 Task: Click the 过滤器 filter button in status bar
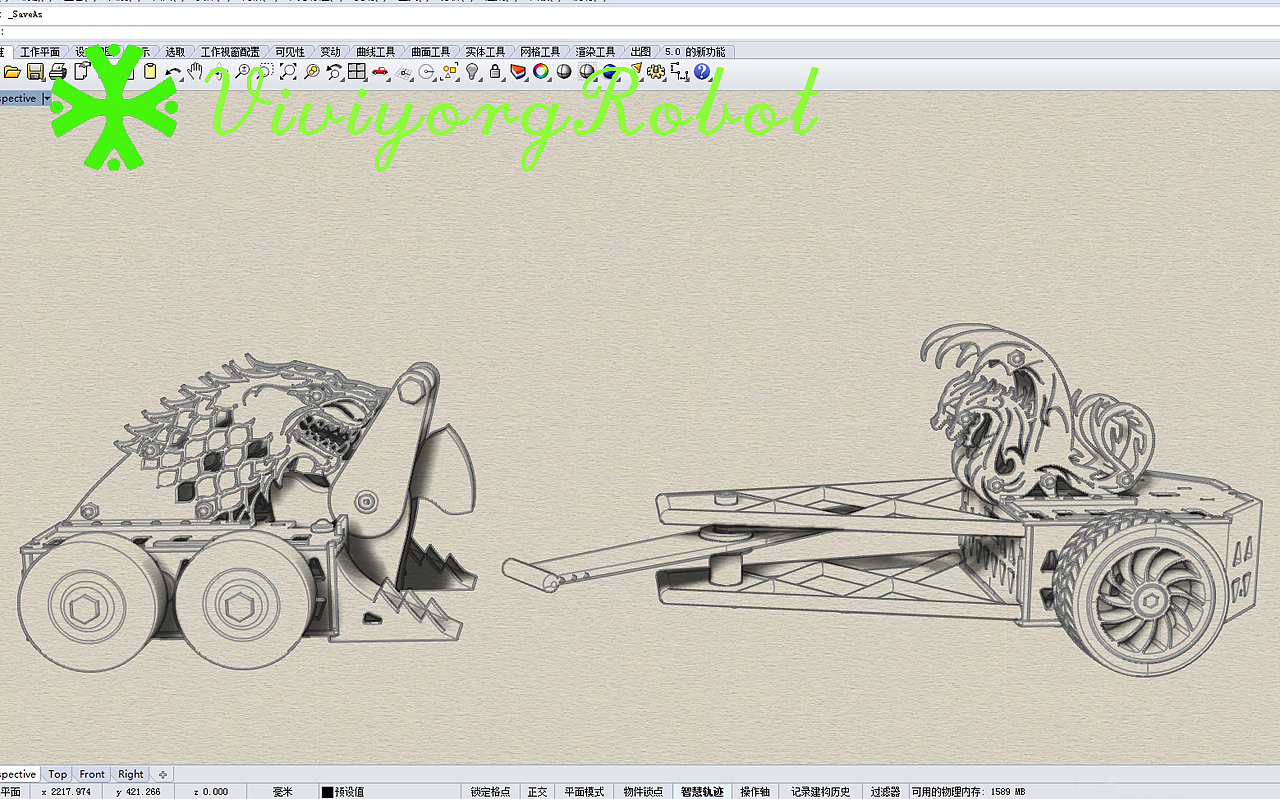(885, 791)
